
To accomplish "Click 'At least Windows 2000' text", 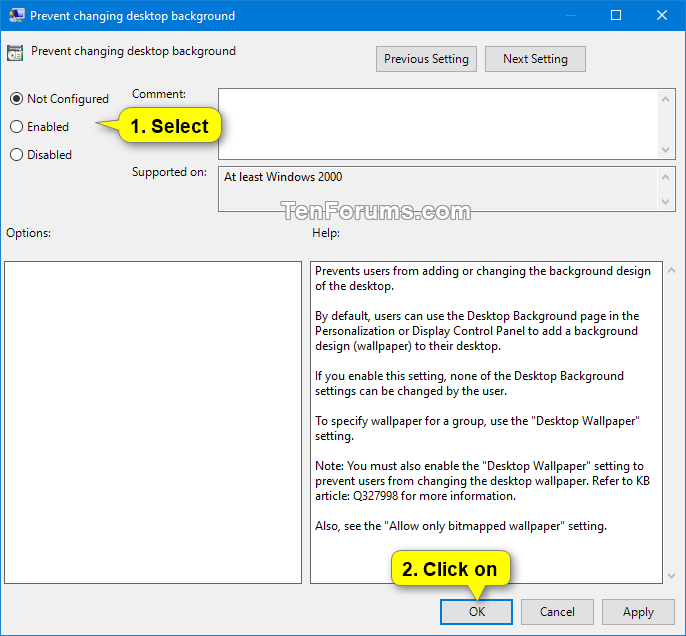I will 283,177.
